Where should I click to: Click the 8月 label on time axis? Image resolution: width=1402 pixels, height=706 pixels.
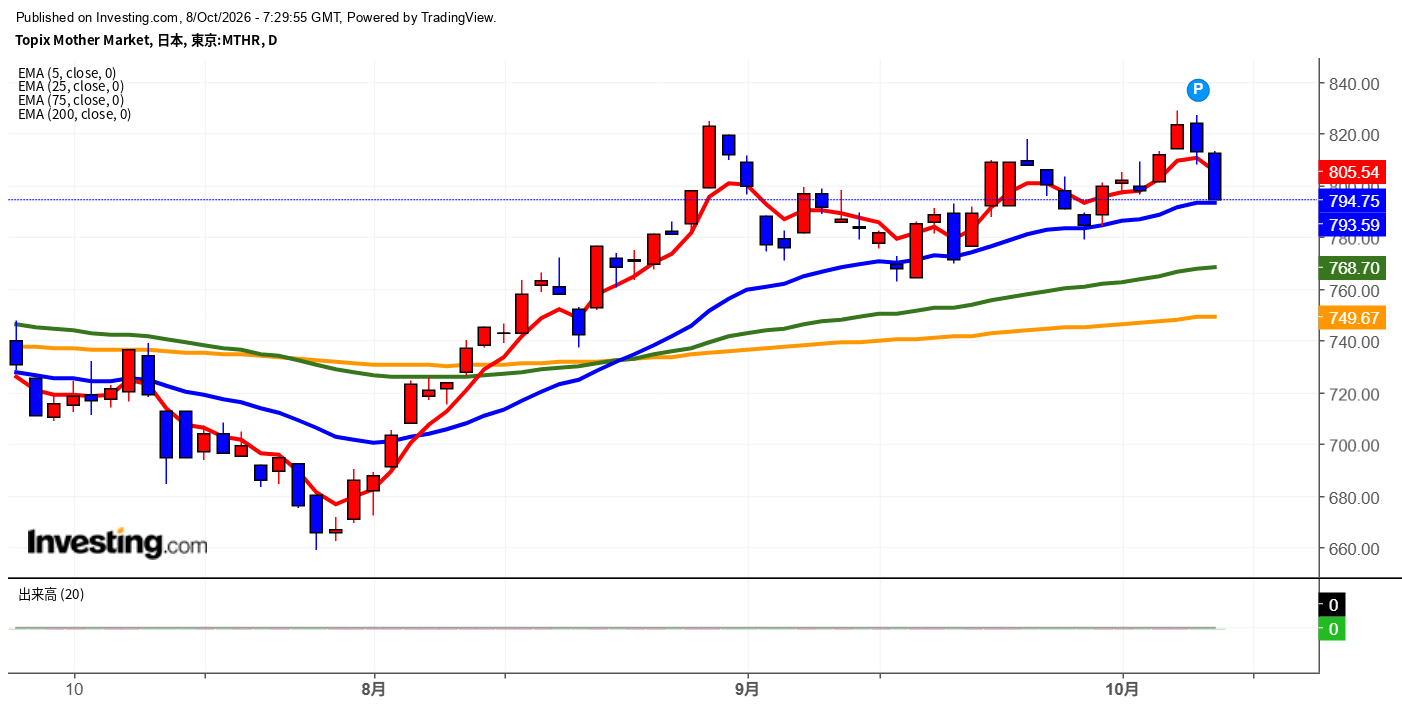tap(374, 689)
